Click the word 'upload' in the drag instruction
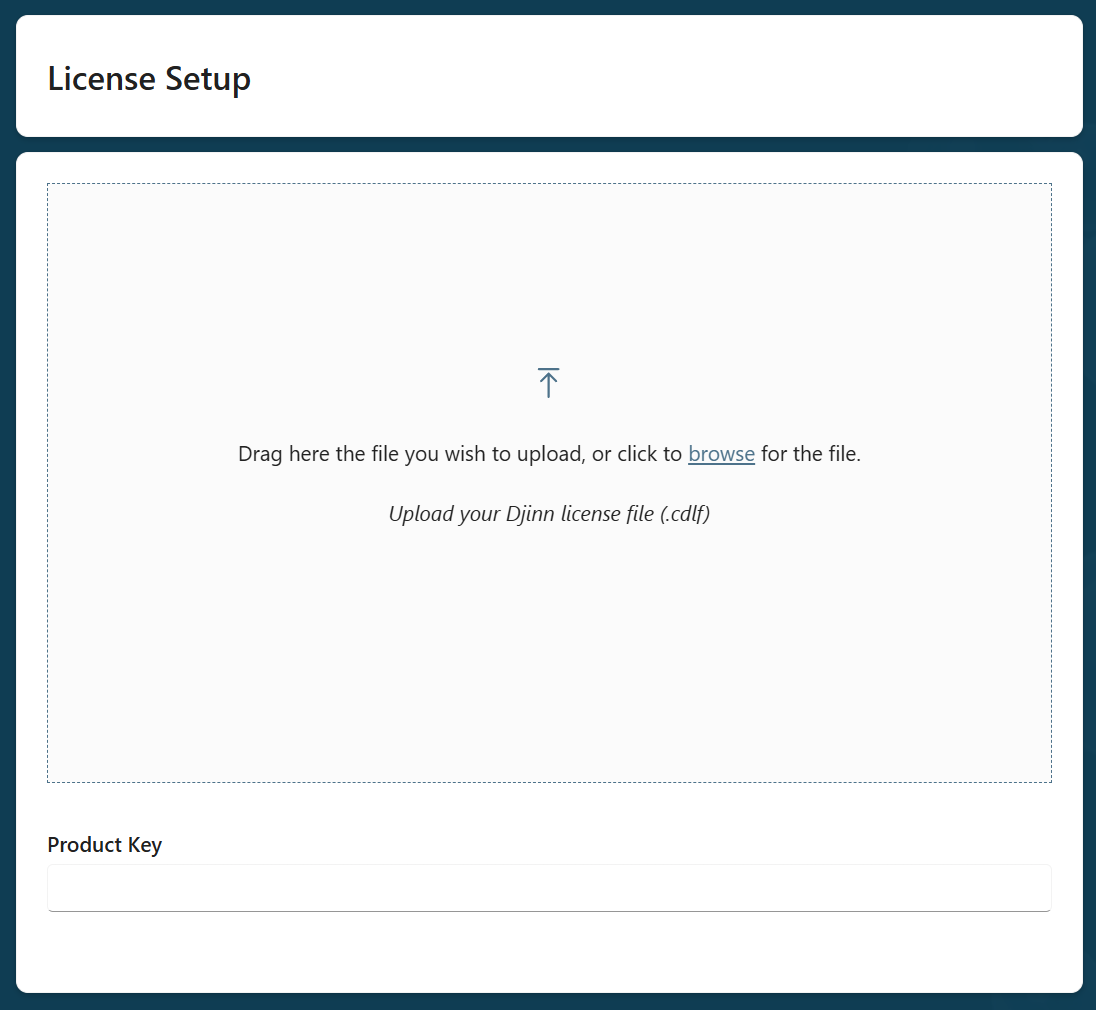The image size is (1096, 1010). 550,454
